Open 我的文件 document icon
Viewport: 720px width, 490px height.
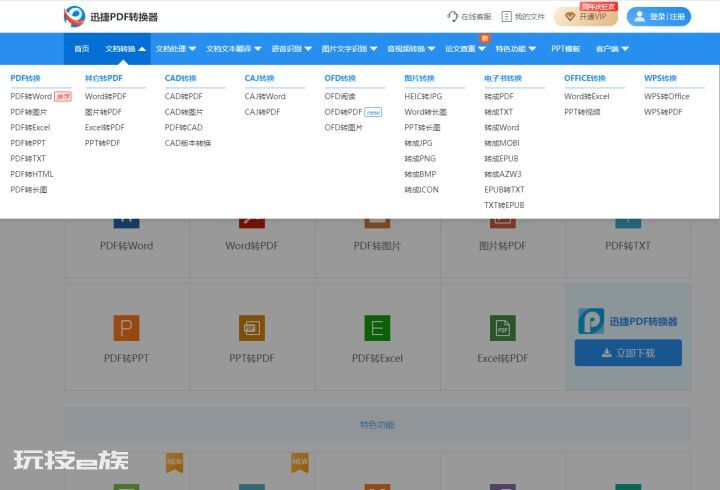(506, 17)
